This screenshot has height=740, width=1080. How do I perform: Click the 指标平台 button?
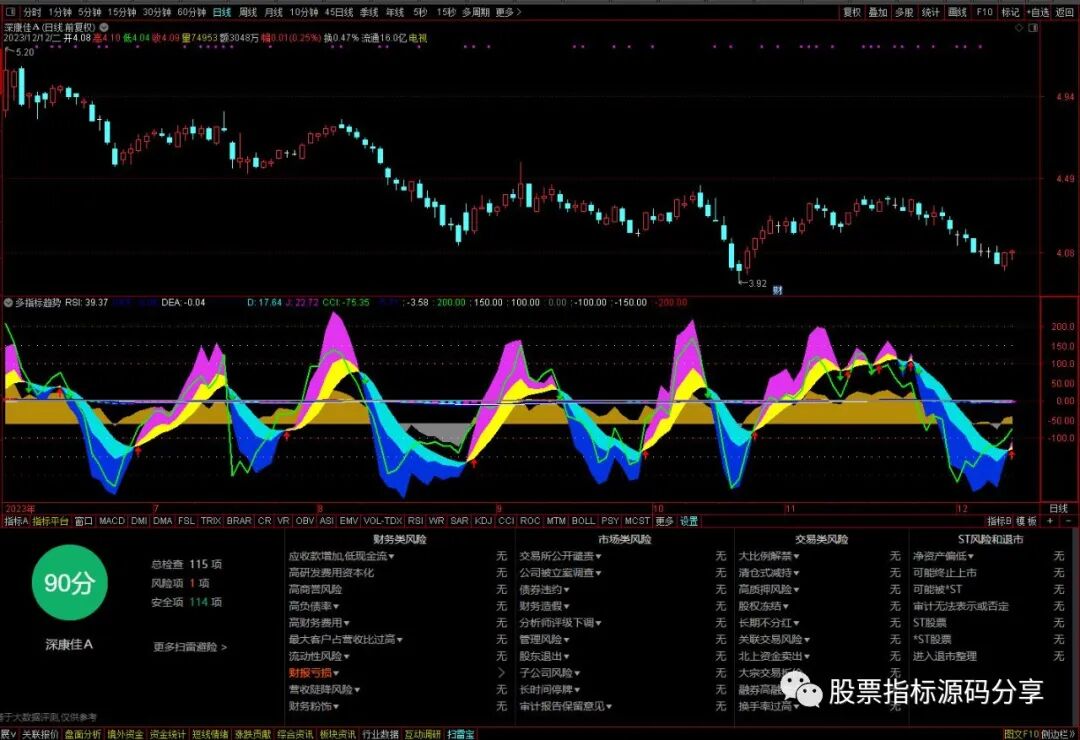pos(51,521)
